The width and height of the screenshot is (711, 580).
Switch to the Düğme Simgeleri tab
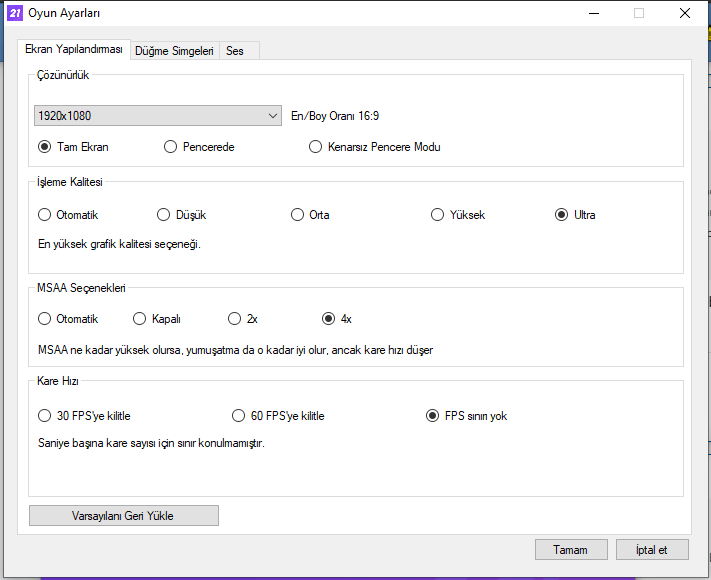point(175,50)
